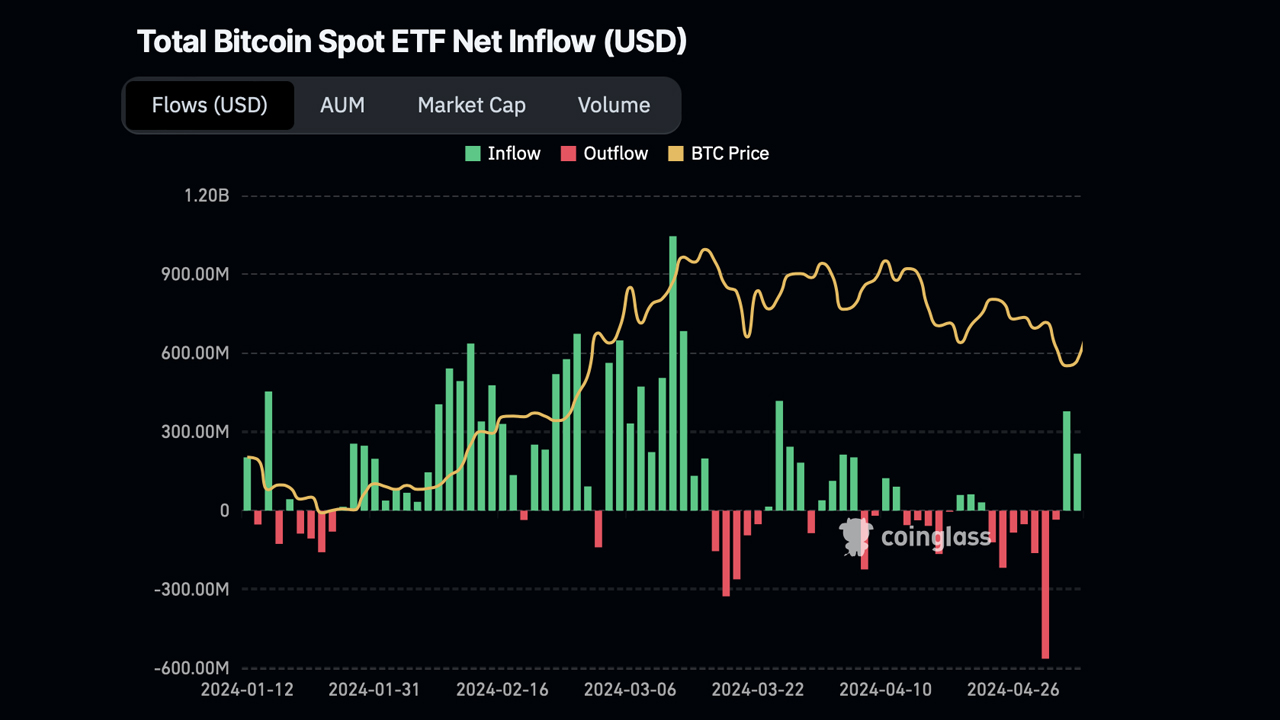Click the 1.20B y-axis label
1280x720 pixels.
coord(205,195)
